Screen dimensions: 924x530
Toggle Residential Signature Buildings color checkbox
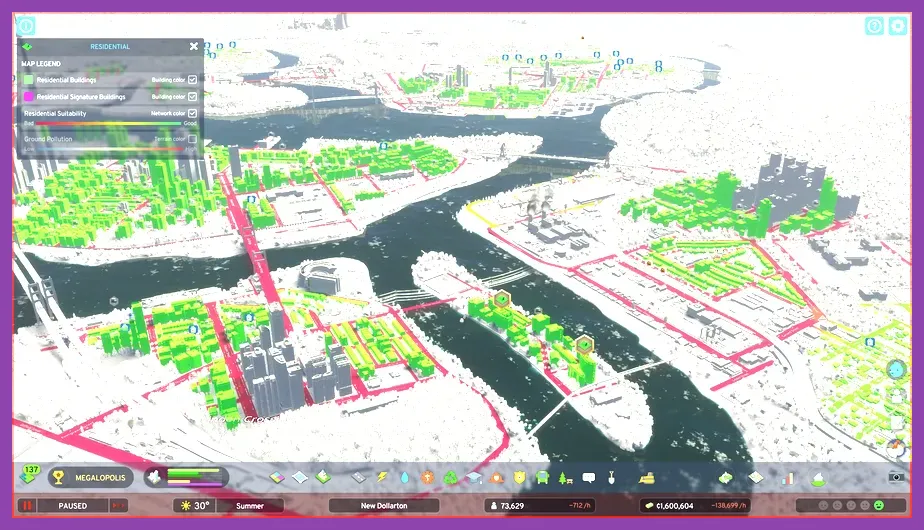pyautogui.click(x=192, y=96)
